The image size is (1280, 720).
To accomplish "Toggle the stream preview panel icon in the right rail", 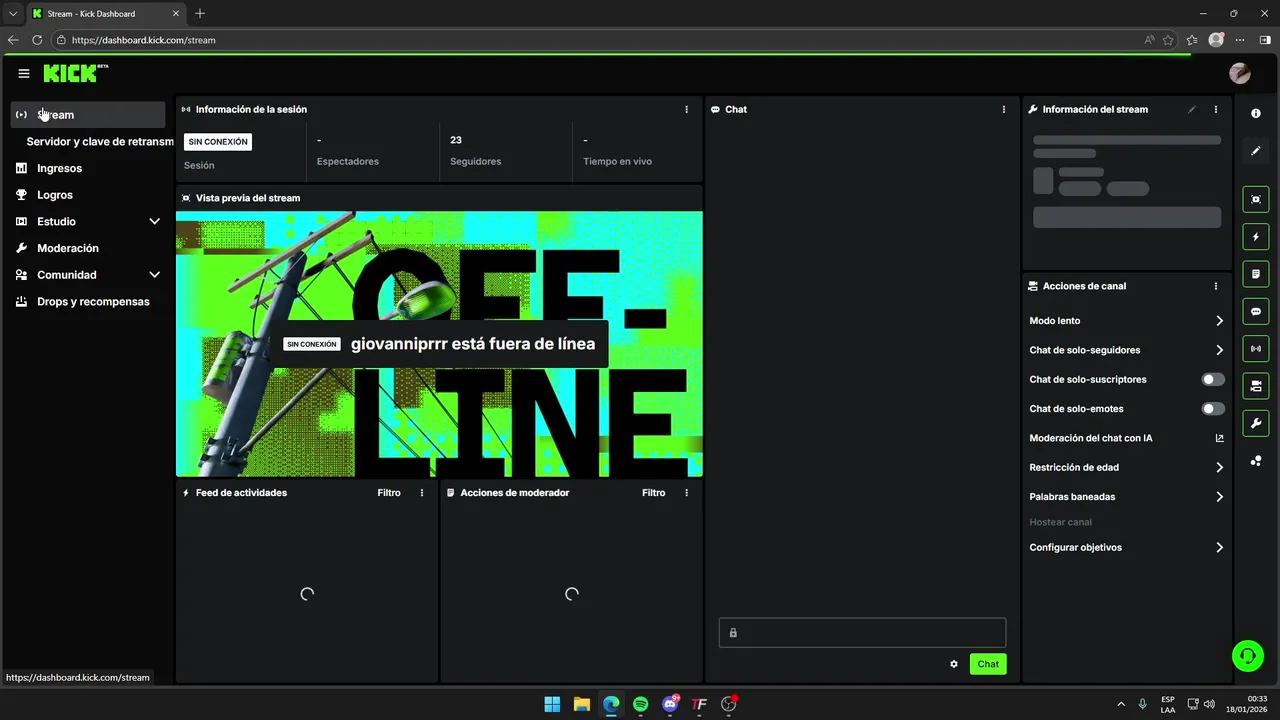I will point(1256,199).
